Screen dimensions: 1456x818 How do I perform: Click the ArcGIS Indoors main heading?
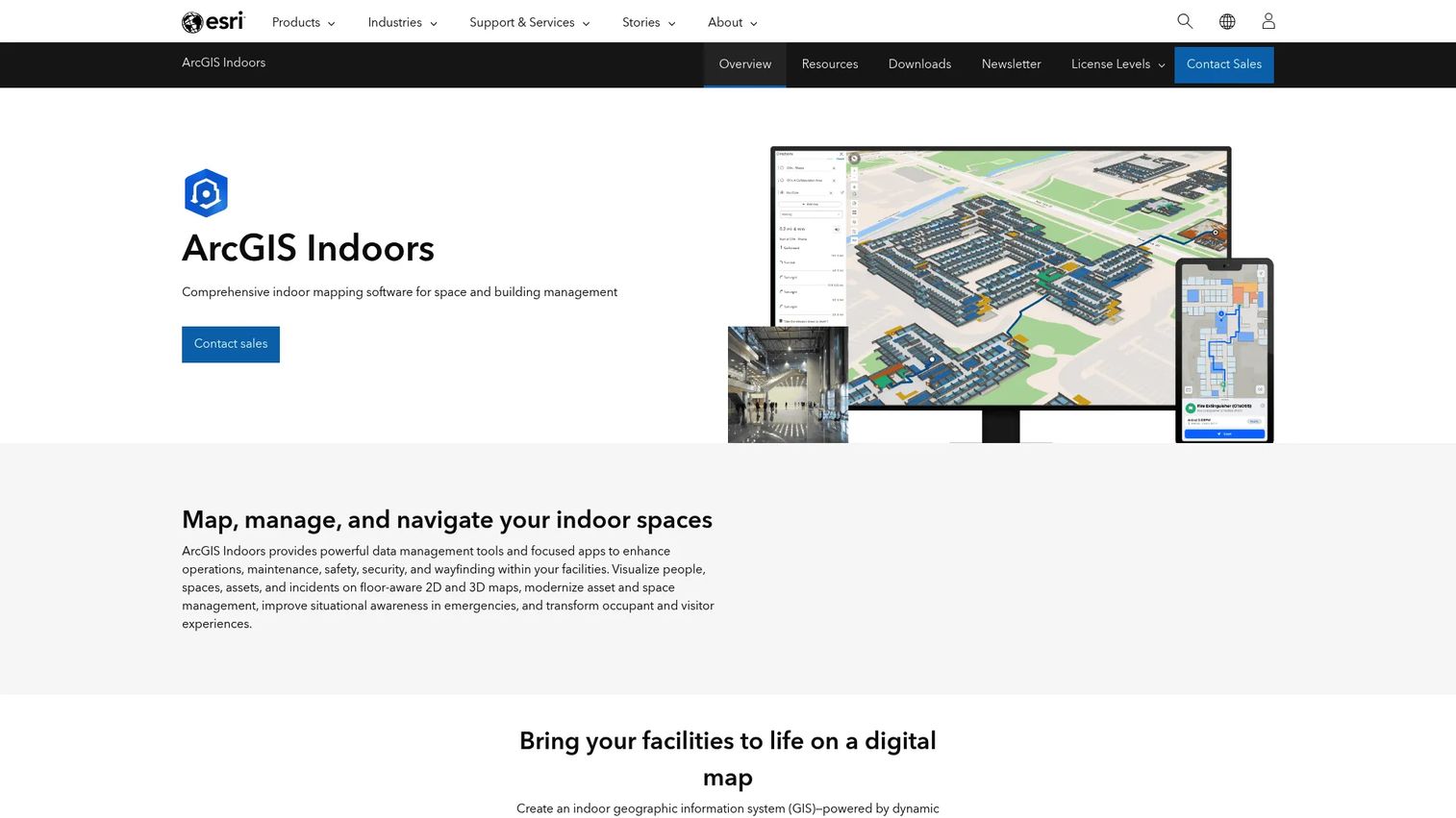coord(309,249)
